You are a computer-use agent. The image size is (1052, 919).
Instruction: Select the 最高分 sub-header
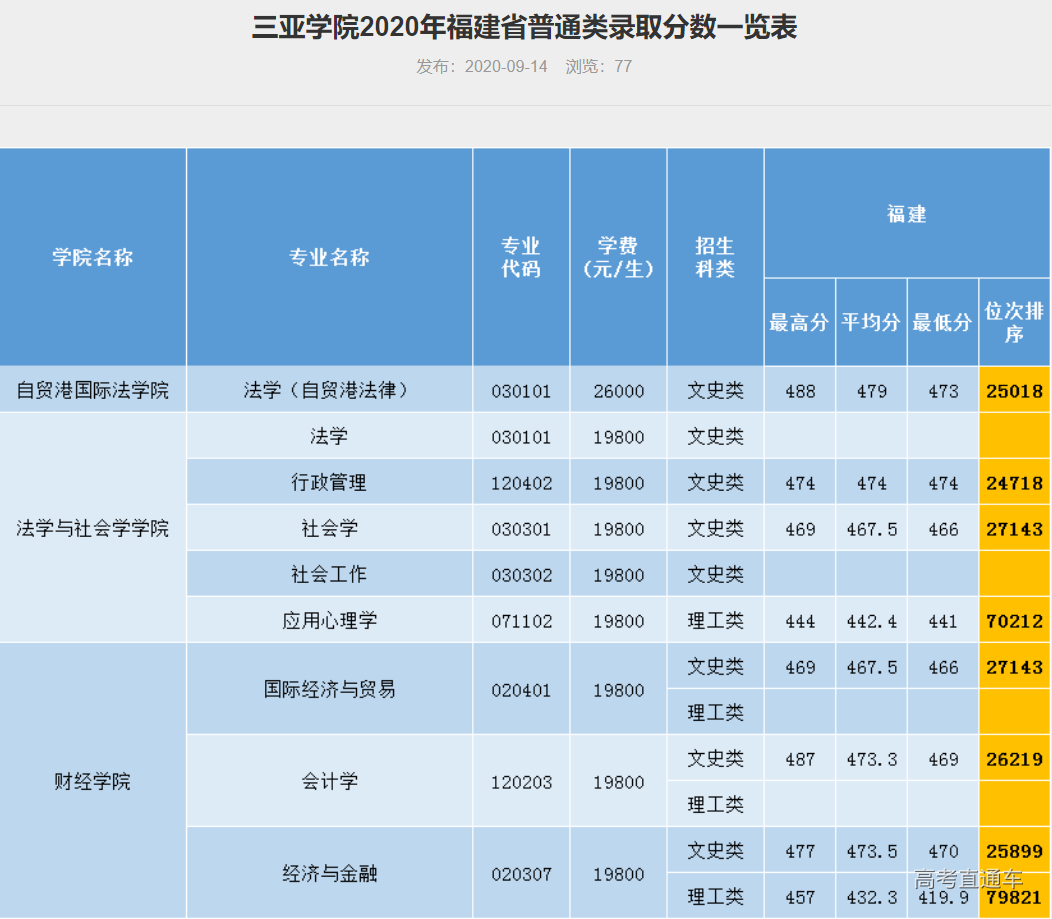pos(799,322)
